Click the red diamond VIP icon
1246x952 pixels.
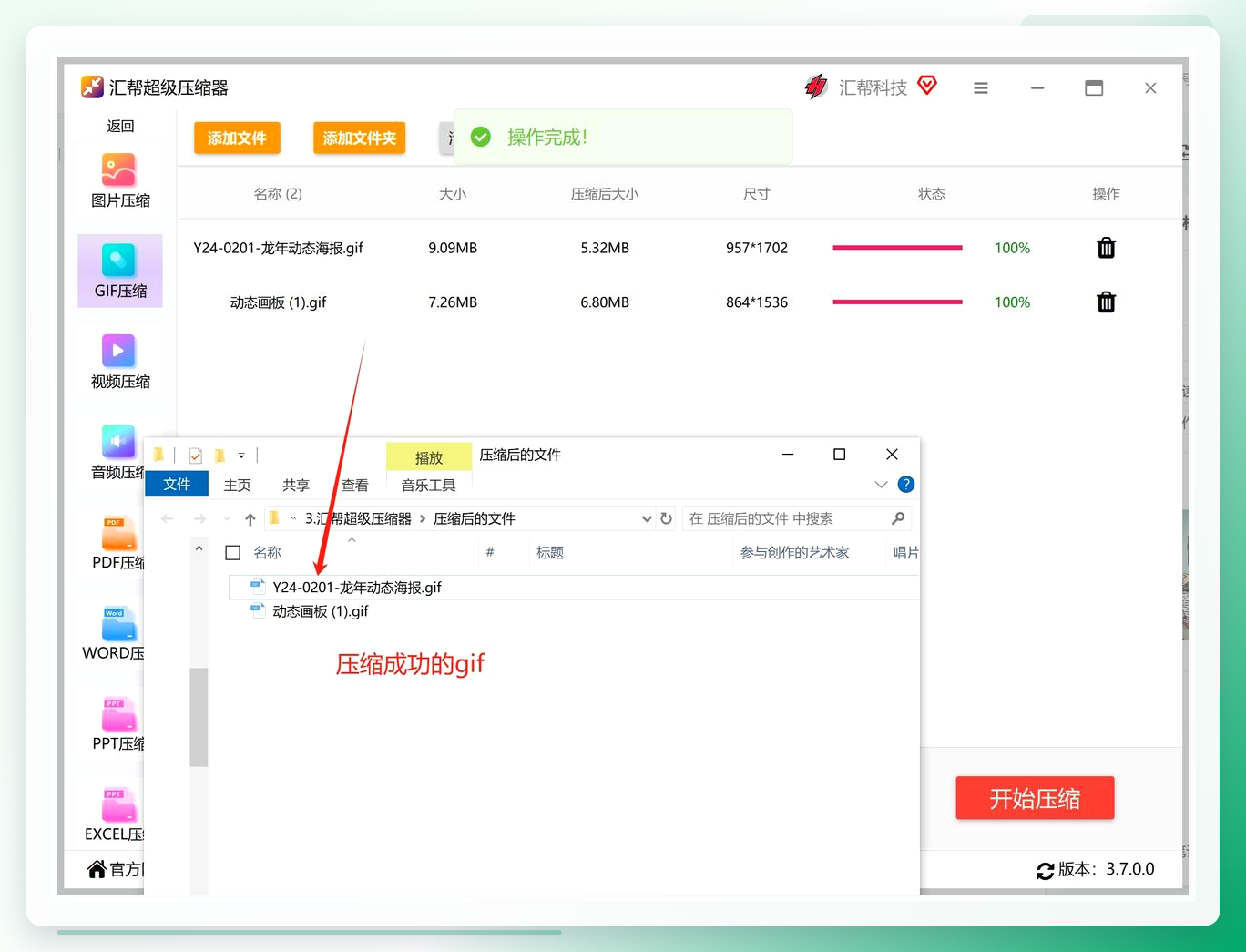tap(927, 86)
